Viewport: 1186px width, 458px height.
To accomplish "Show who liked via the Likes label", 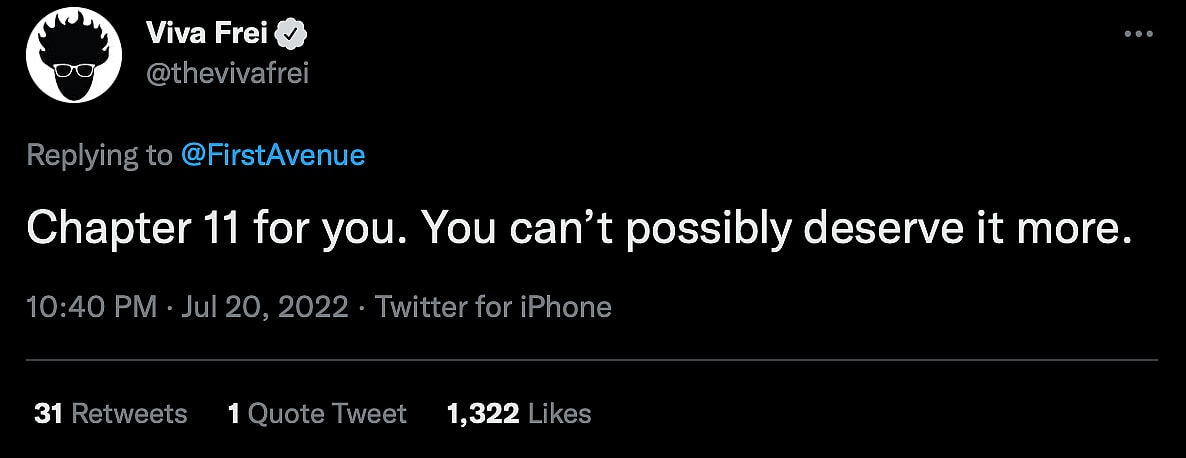I will [x=559, y=413].
